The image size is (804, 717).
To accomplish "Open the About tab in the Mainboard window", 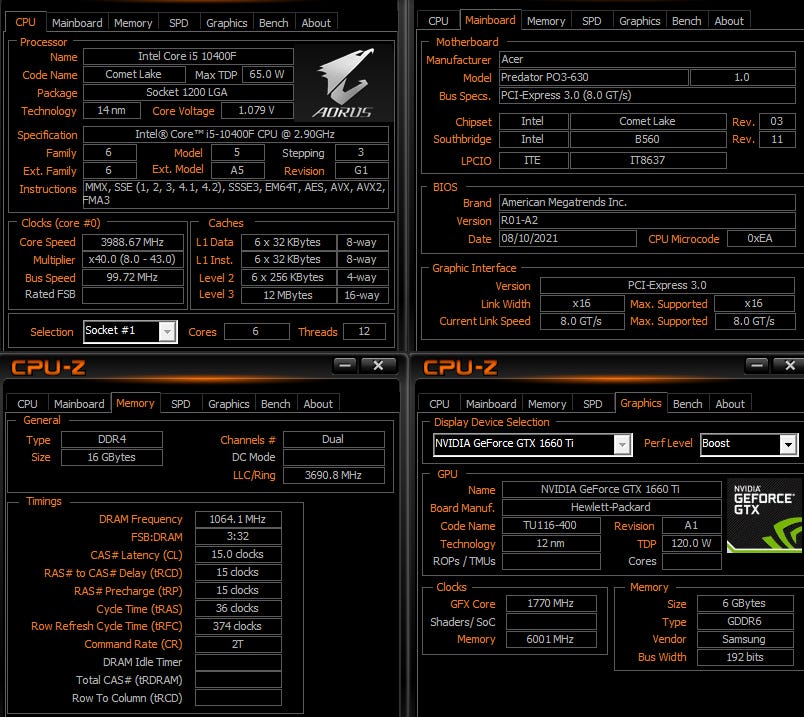I will (x=729, y=21).
